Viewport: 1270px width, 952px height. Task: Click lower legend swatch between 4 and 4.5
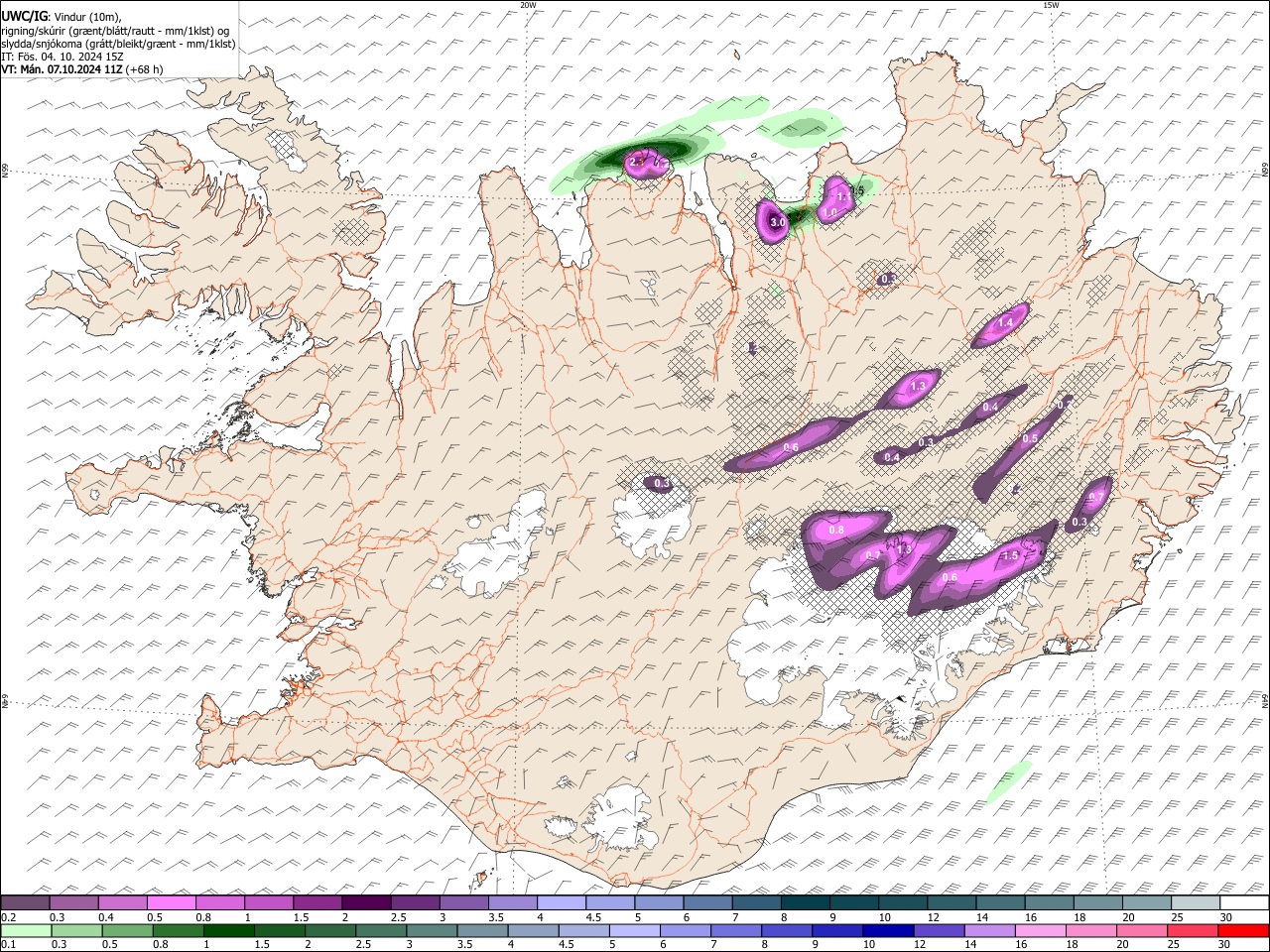coord(532,930)
